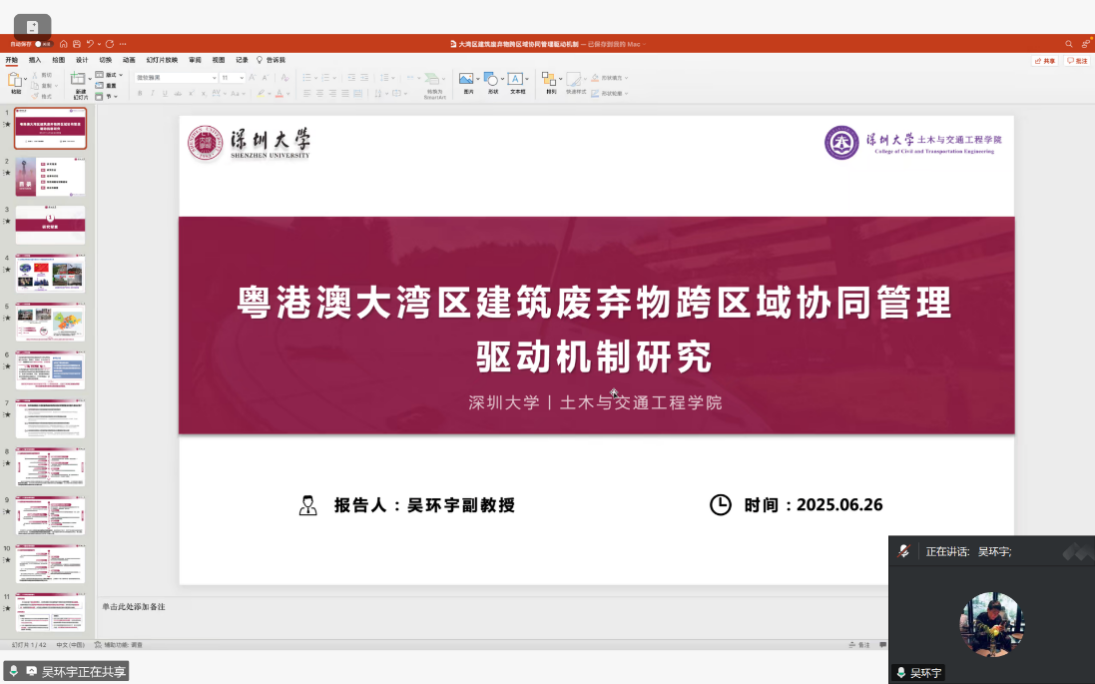Click the text highlight color swatch
Screen dimensions: 1095x684
pos(260,94)
